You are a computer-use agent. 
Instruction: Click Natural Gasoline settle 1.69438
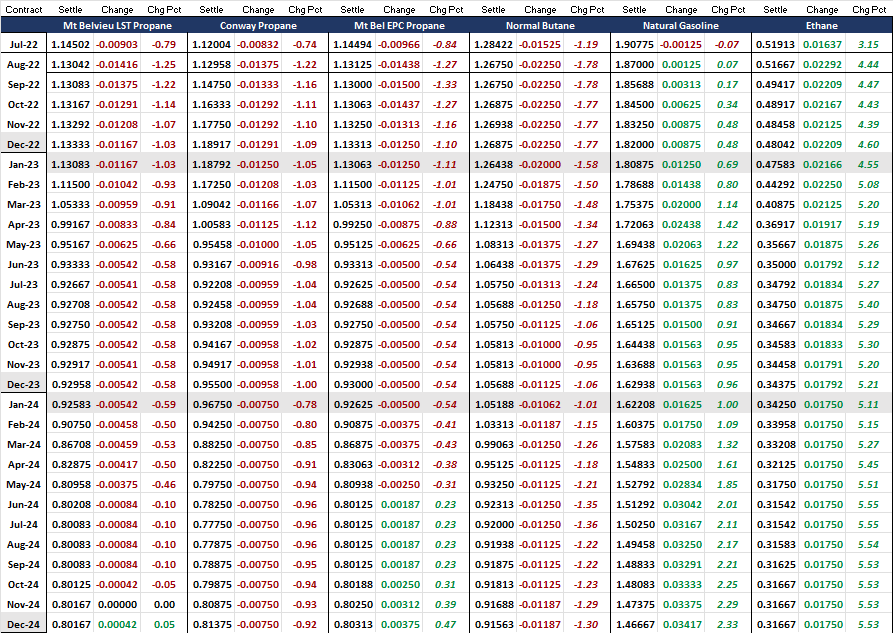coord(634,244)
